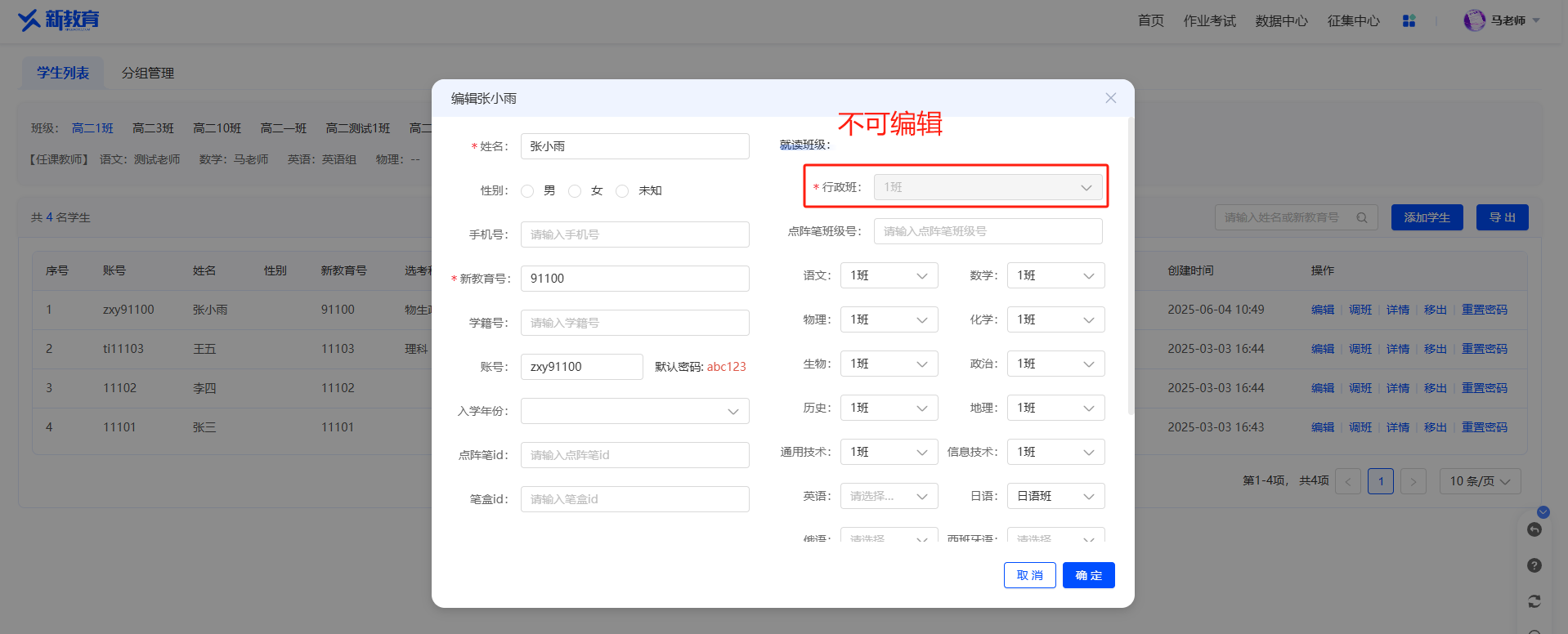This screenshot has width=1568, height=634.
Task: Go to previous page arrow
Action: [x=1348, y=481]
